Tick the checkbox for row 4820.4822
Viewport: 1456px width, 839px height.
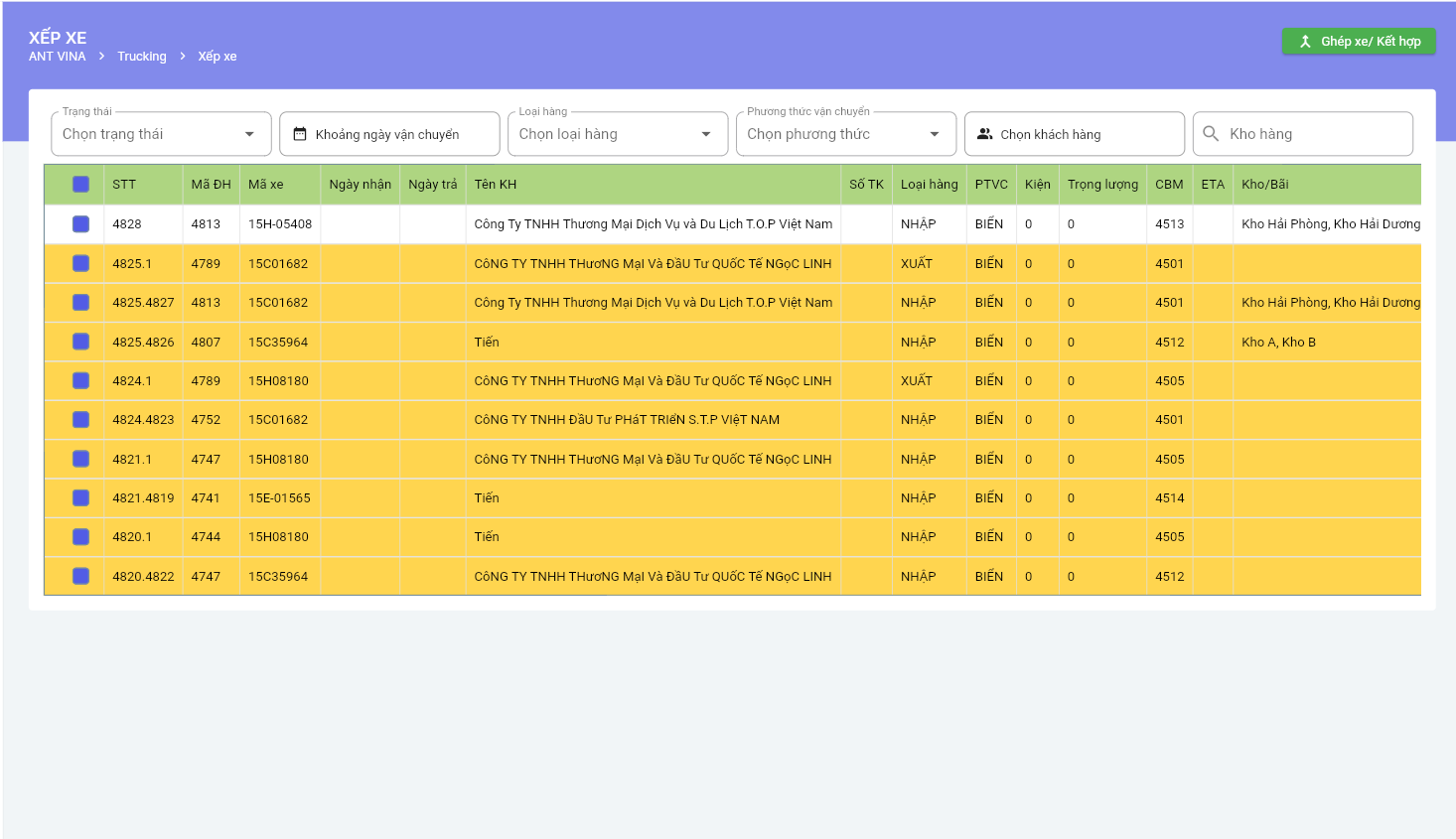tap(81, 577)
